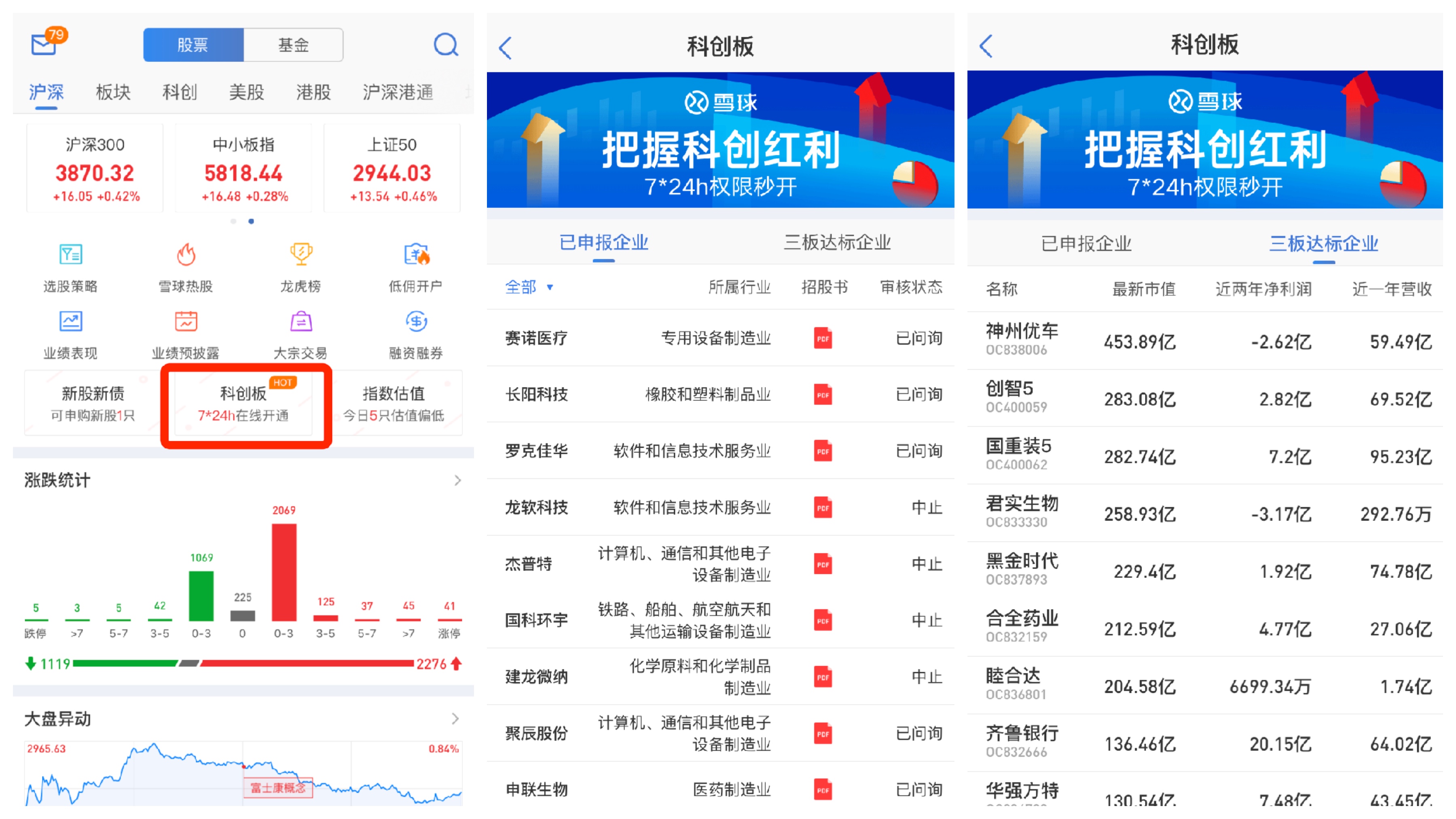
Task: Open the 选股策略 stock strategy icon
Action: pyautogui.click(x=71, y=255)
